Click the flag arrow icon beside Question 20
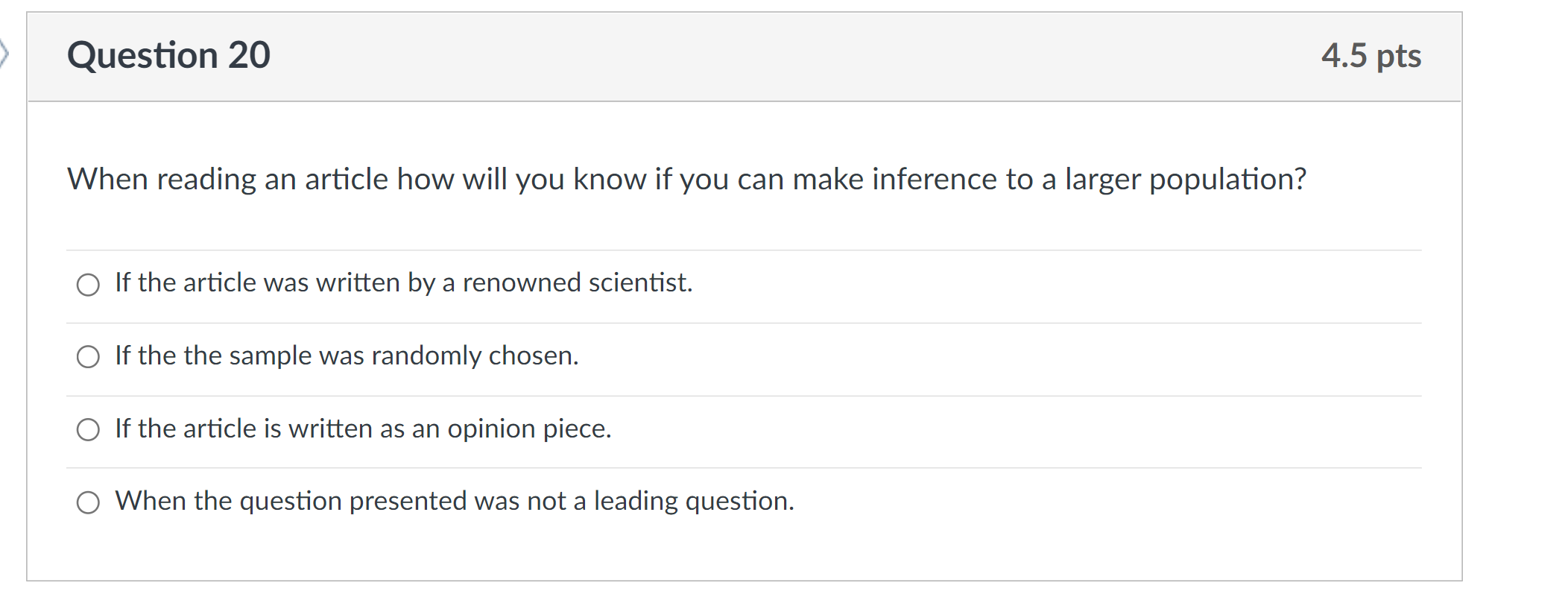 4,54
